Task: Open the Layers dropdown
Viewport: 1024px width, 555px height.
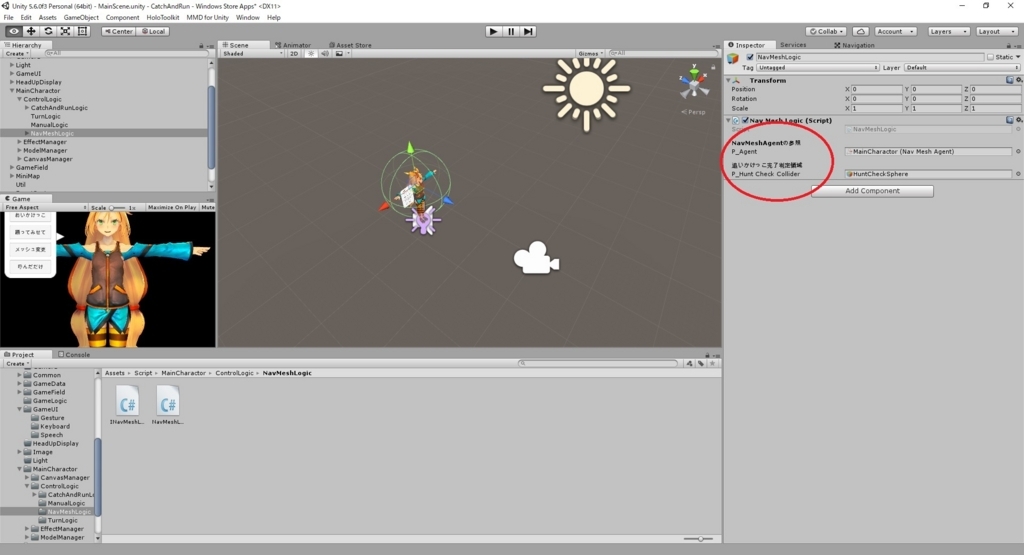Action: tap(948, 31)
